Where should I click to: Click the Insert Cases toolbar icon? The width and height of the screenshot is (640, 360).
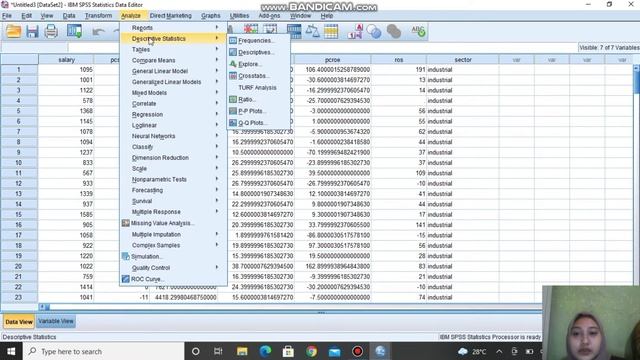[251, 29]
